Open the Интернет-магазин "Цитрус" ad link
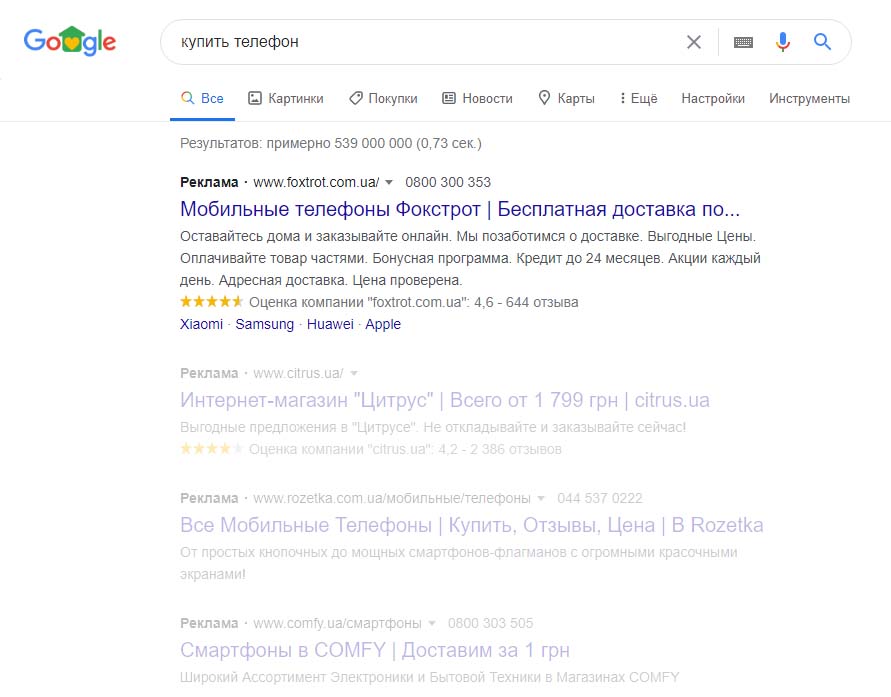 pyautogui.click(x=444, y=400)
